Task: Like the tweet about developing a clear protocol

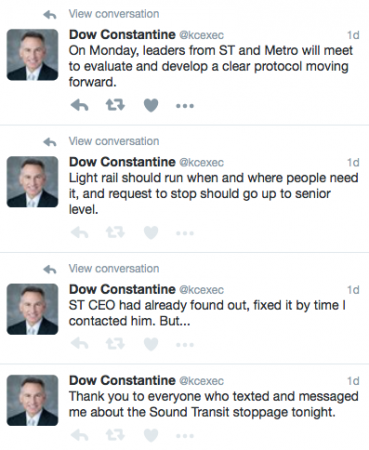Action: (x=151, y=106)
